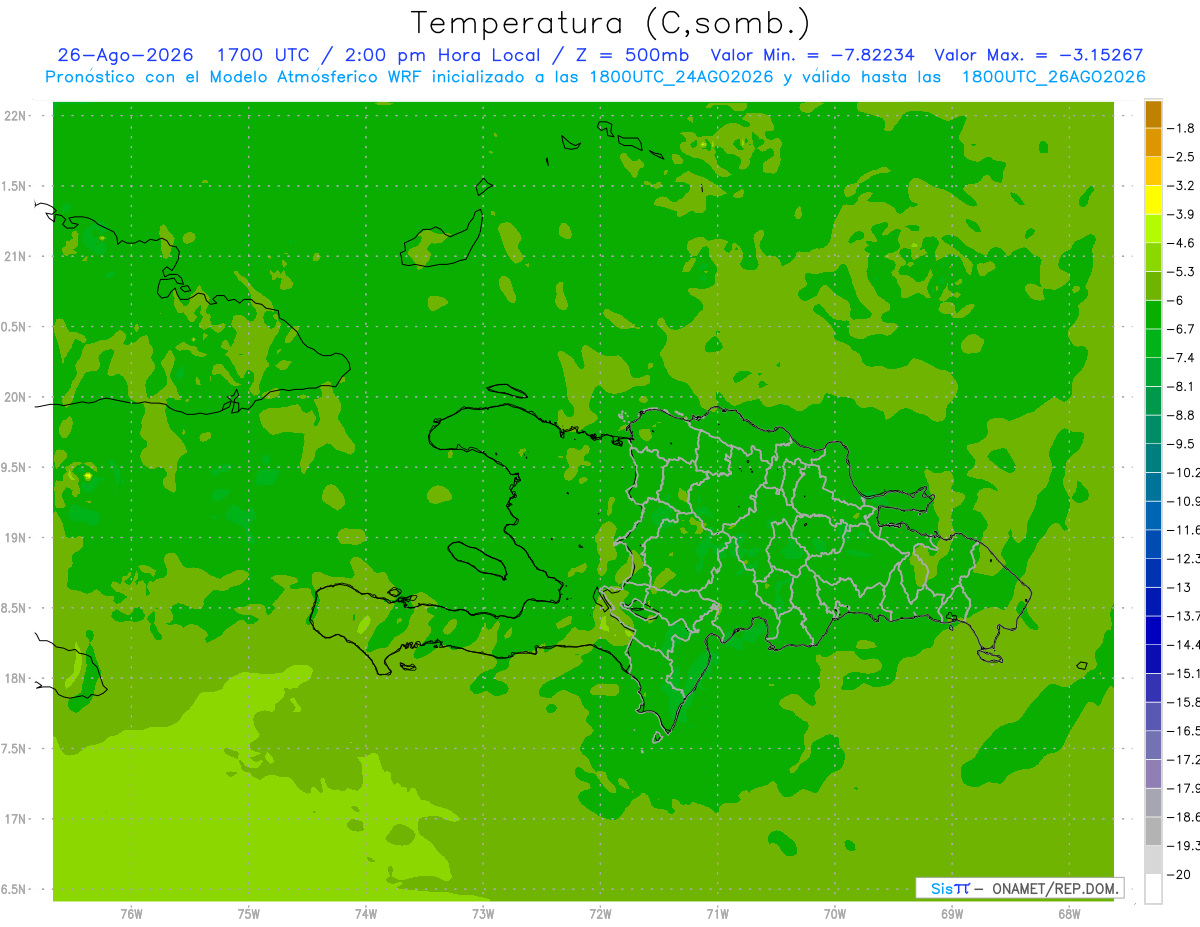
Task: Click the "20N" latitude label
Action: tap(17, 397)
